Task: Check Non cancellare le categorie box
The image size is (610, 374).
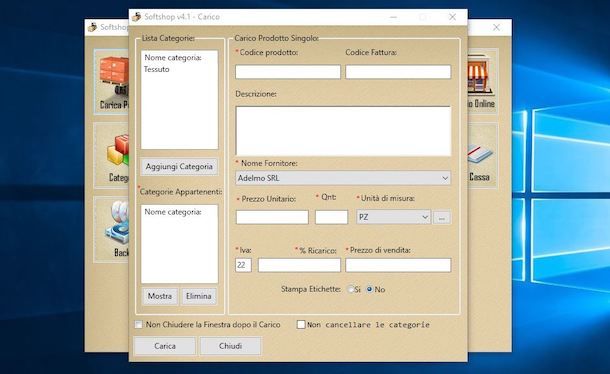Action: click(x=301, y=325)
